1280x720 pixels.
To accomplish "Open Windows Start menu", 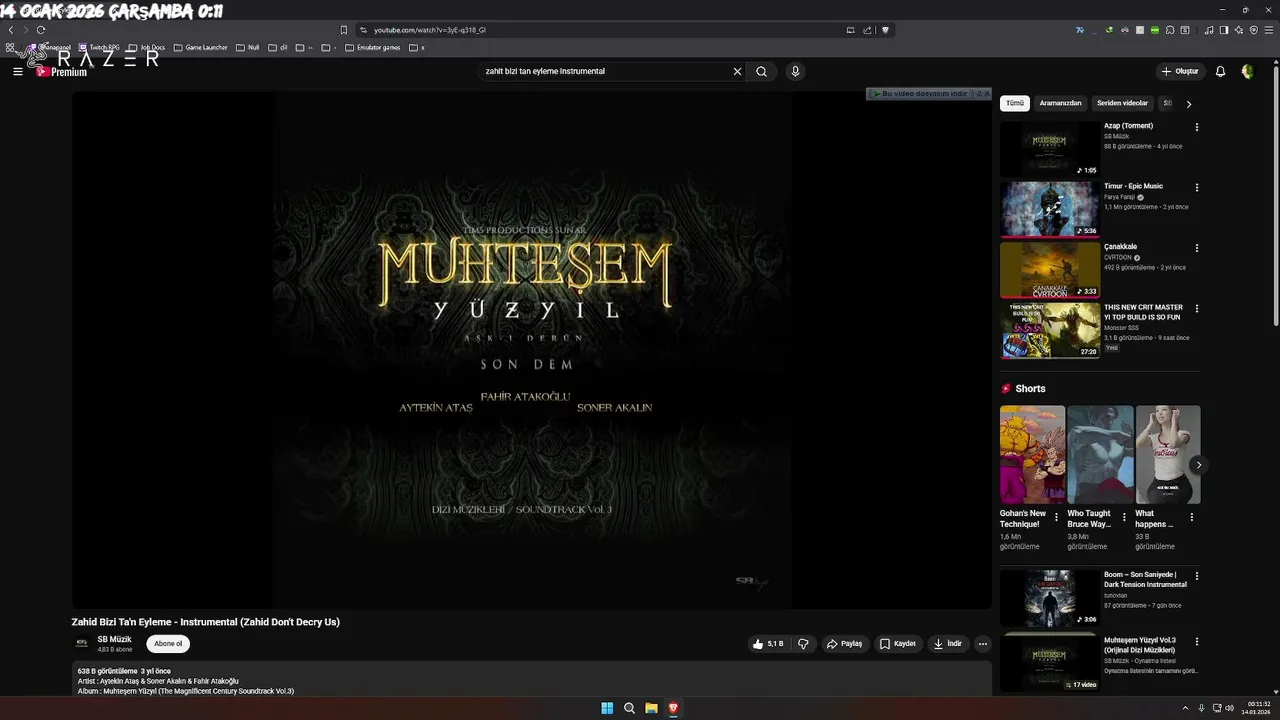I will (x=607, y=708).
